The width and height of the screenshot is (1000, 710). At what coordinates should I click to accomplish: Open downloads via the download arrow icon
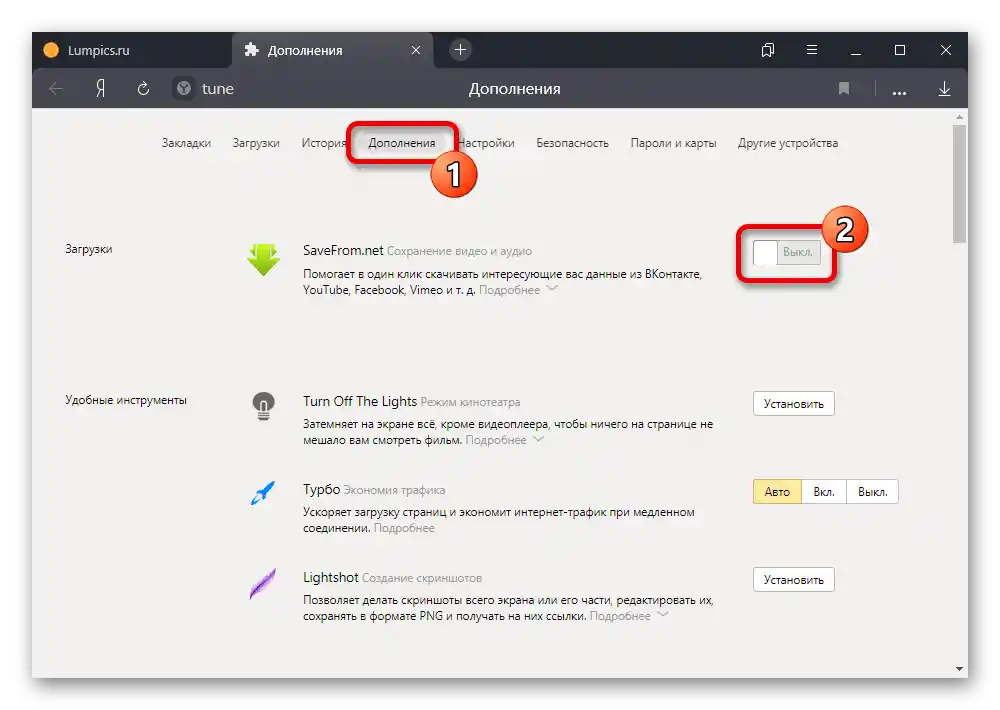945,89
